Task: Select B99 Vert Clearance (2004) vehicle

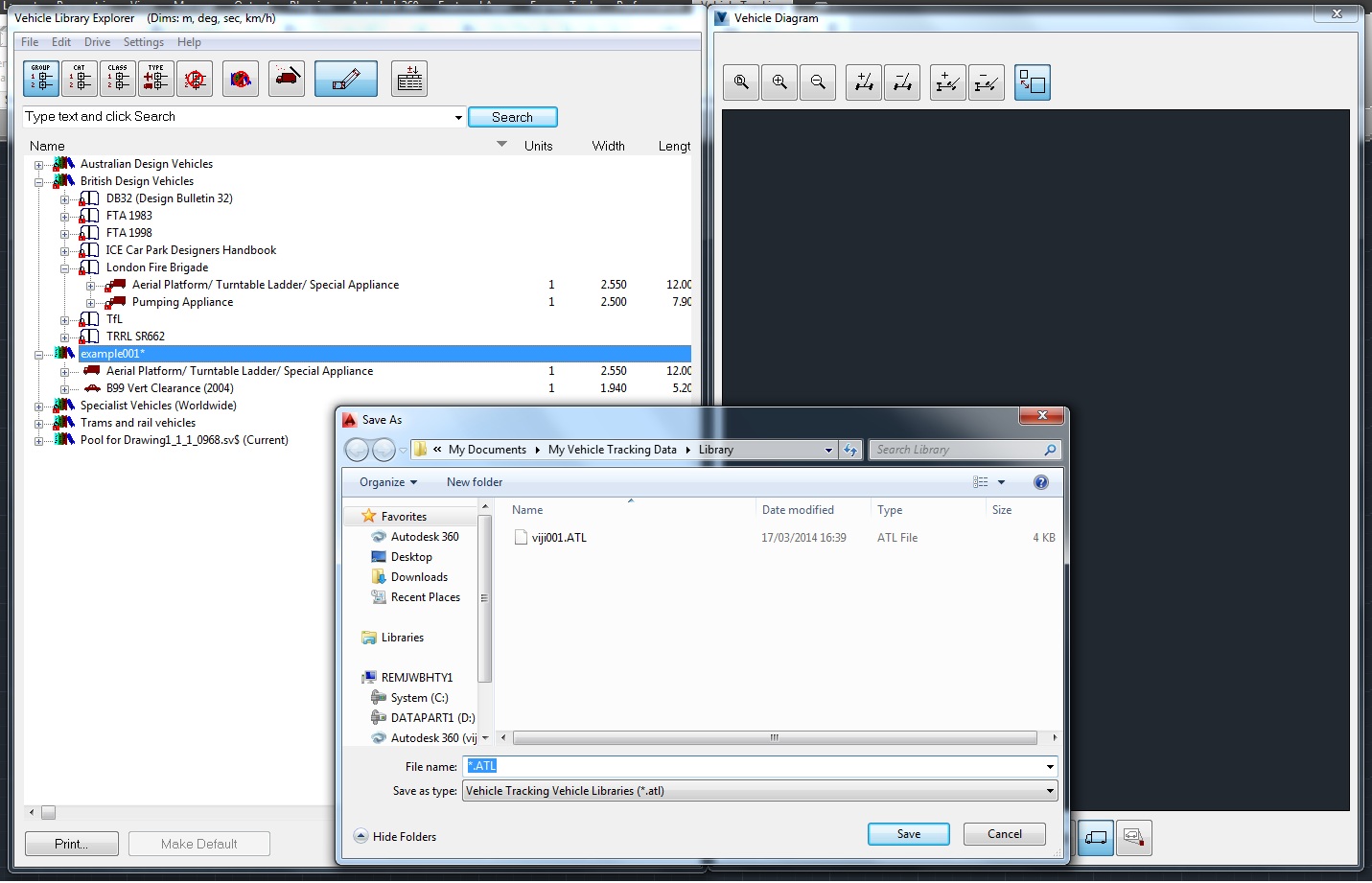Action: pyautogui.click(x=170, y=388)
